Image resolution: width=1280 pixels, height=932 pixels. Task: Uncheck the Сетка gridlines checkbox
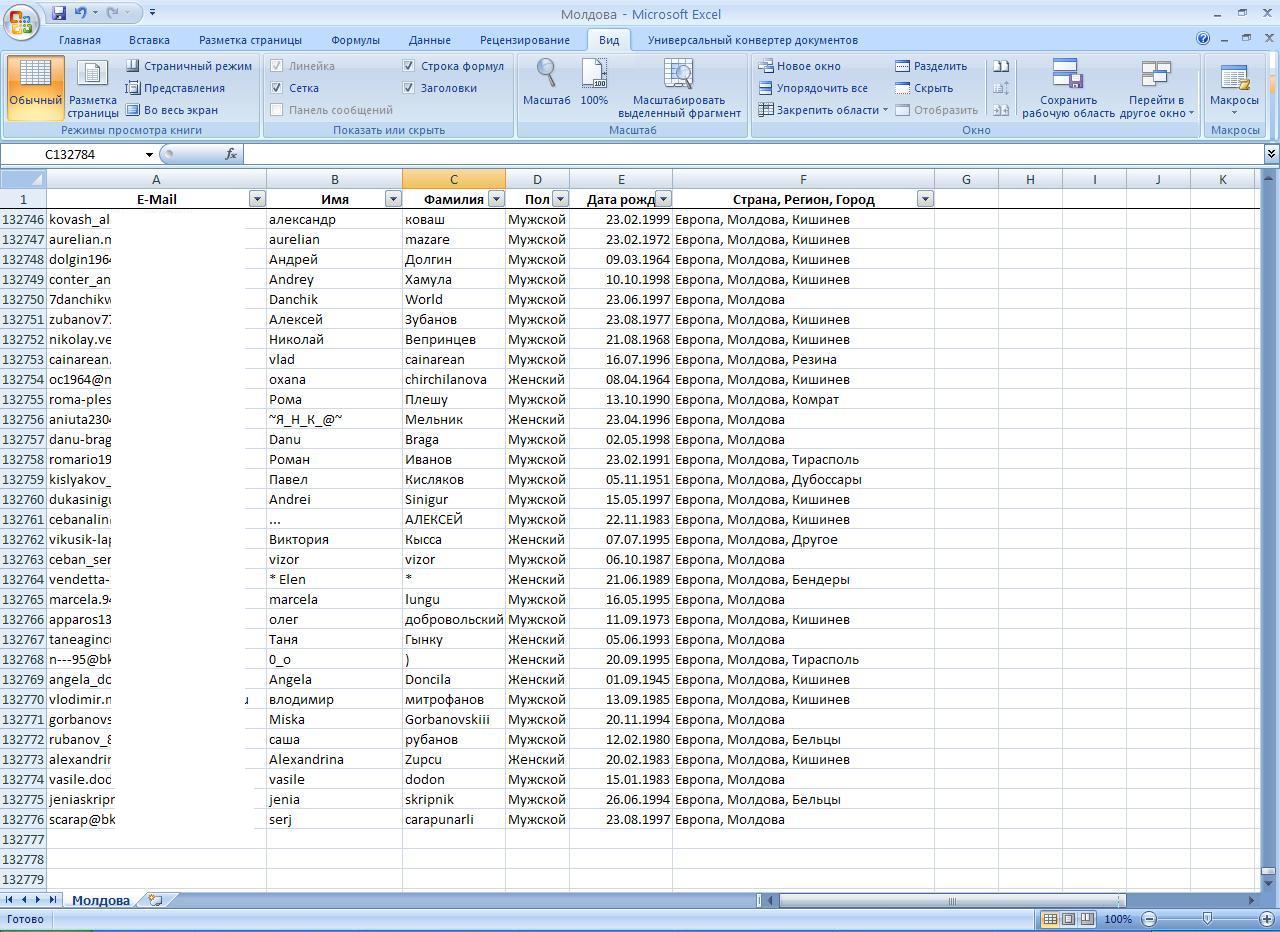coord(277,88)
